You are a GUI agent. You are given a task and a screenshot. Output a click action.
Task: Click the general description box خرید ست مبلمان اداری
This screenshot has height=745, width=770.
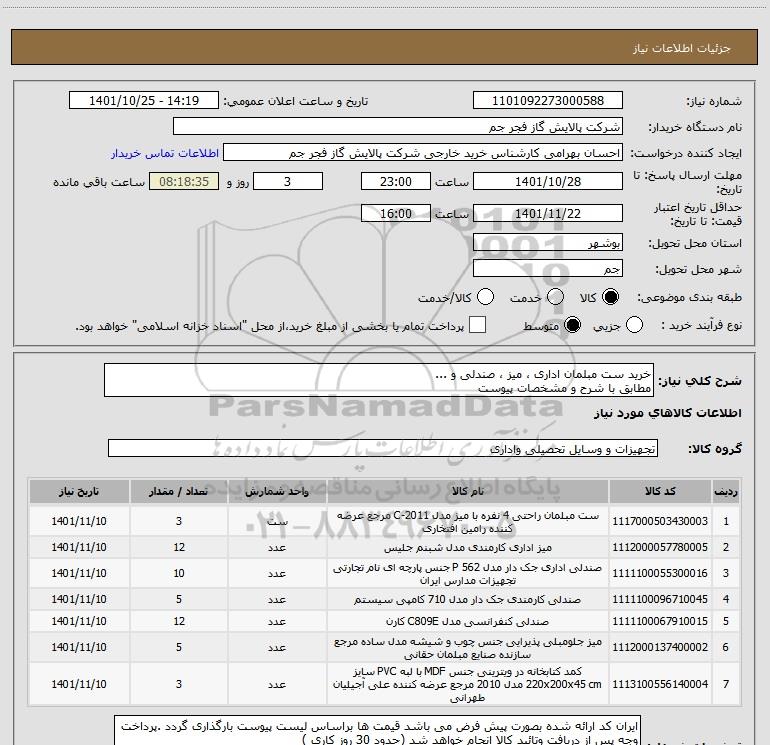(379, 381)
